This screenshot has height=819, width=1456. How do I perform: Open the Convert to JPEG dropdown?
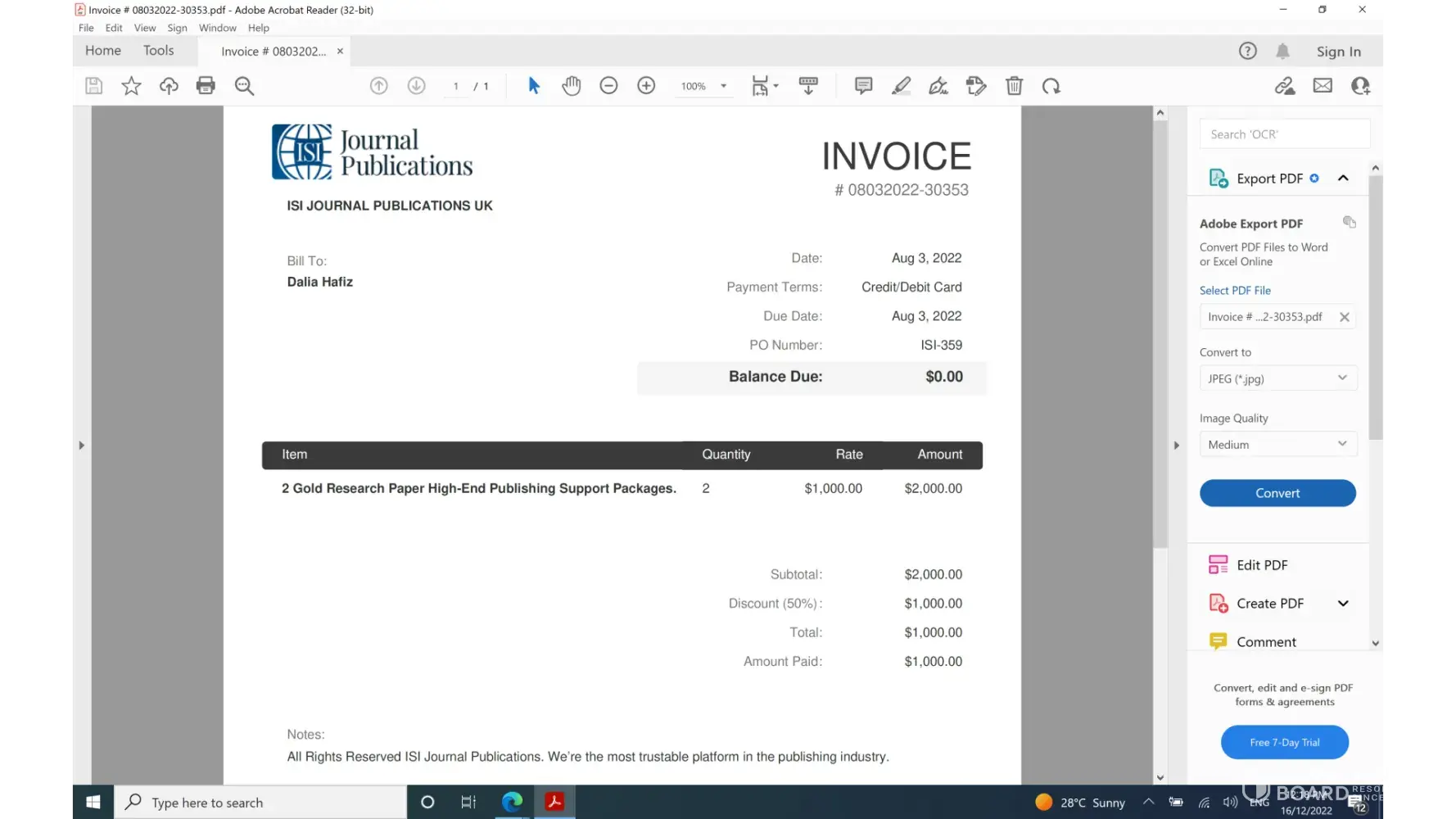coord(1277,378)
